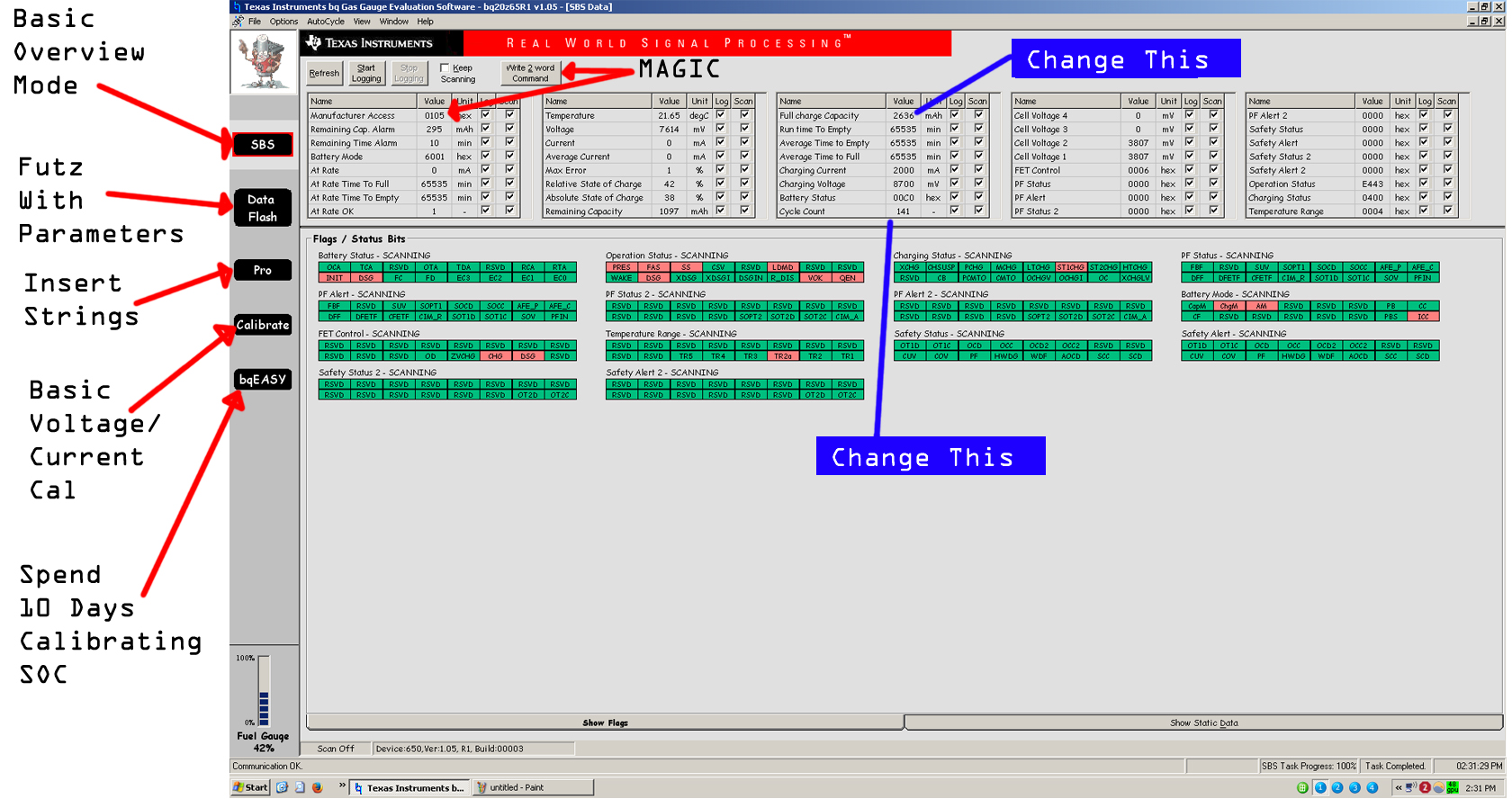Select the Show Flags tab
Image resolution: width=1512 pixels, height=799 pixels.
coord(605,723)
